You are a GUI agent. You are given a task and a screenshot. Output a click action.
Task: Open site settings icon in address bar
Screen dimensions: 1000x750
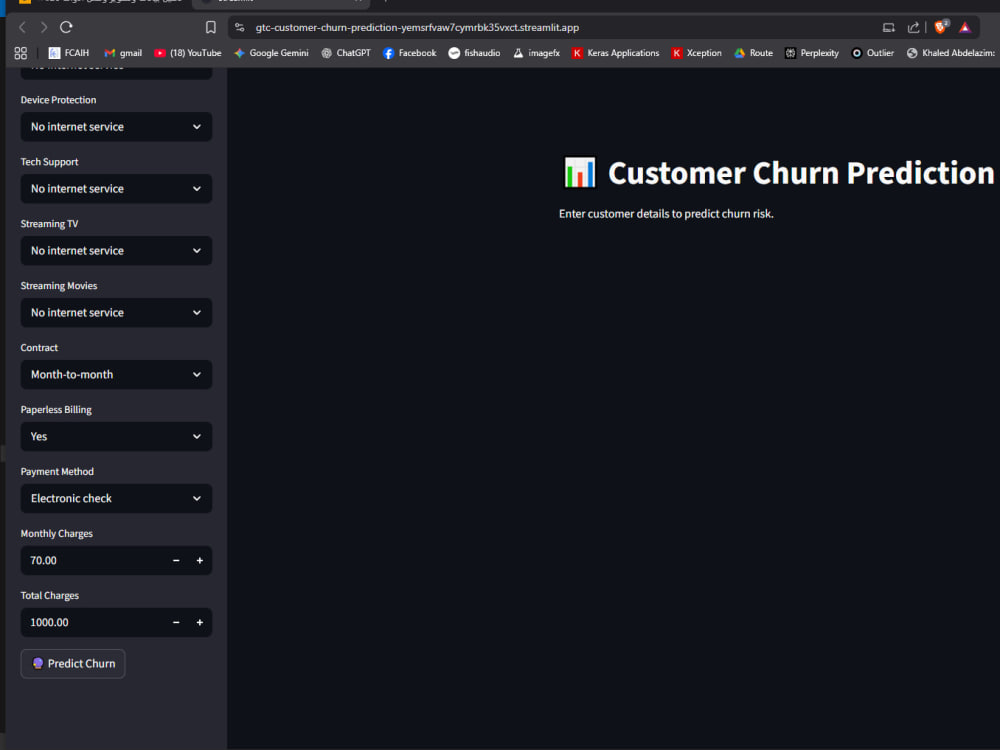(240, 27)
